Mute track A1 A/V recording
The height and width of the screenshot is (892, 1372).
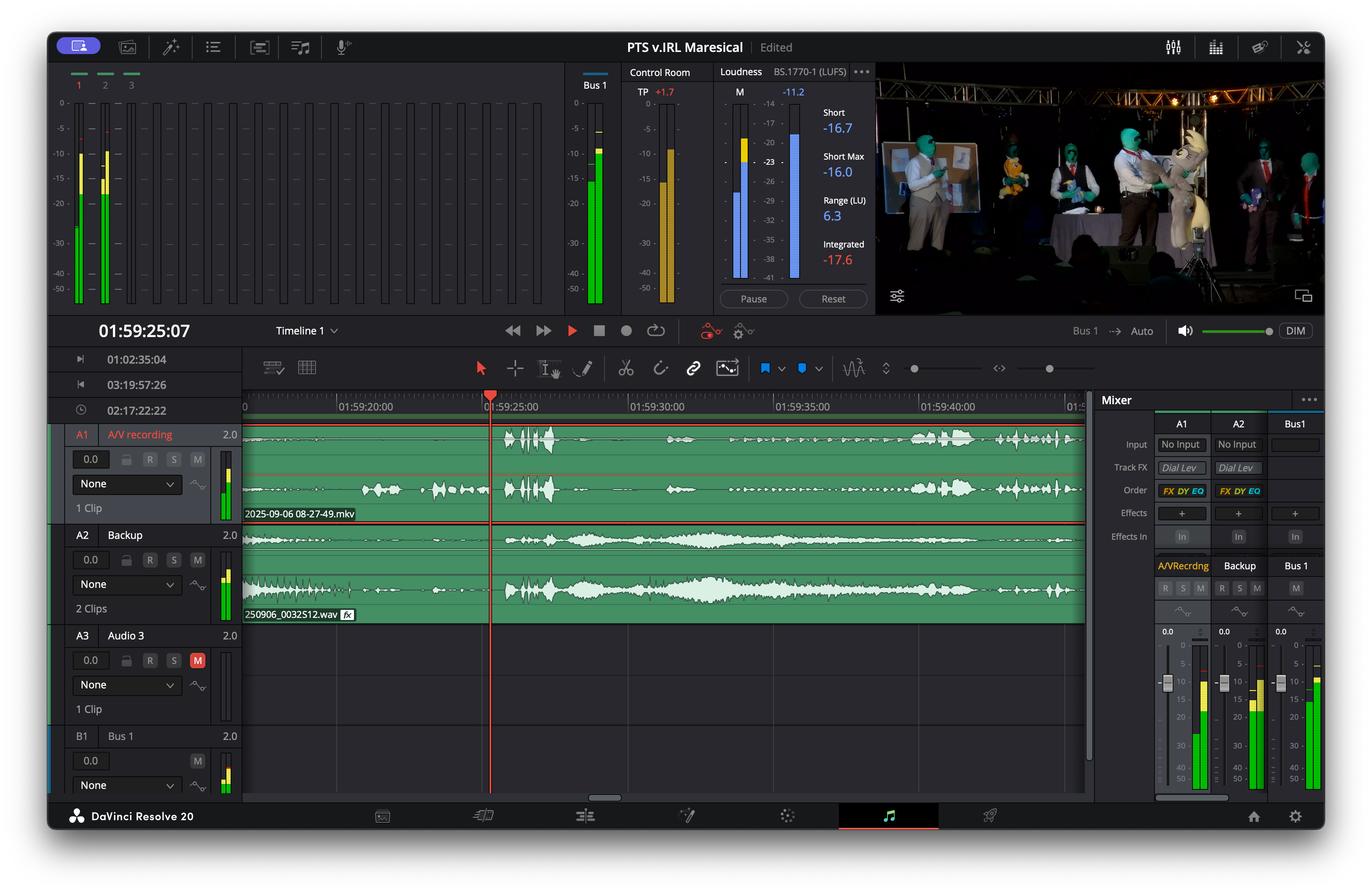coord(198,459)
